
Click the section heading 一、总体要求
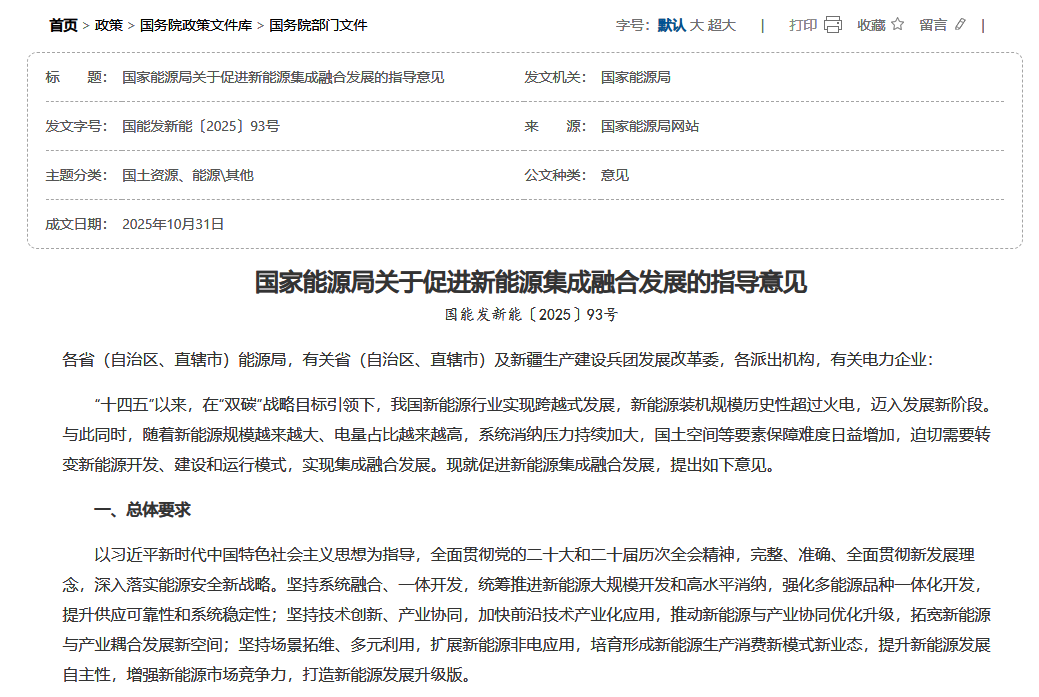point(142,510)
